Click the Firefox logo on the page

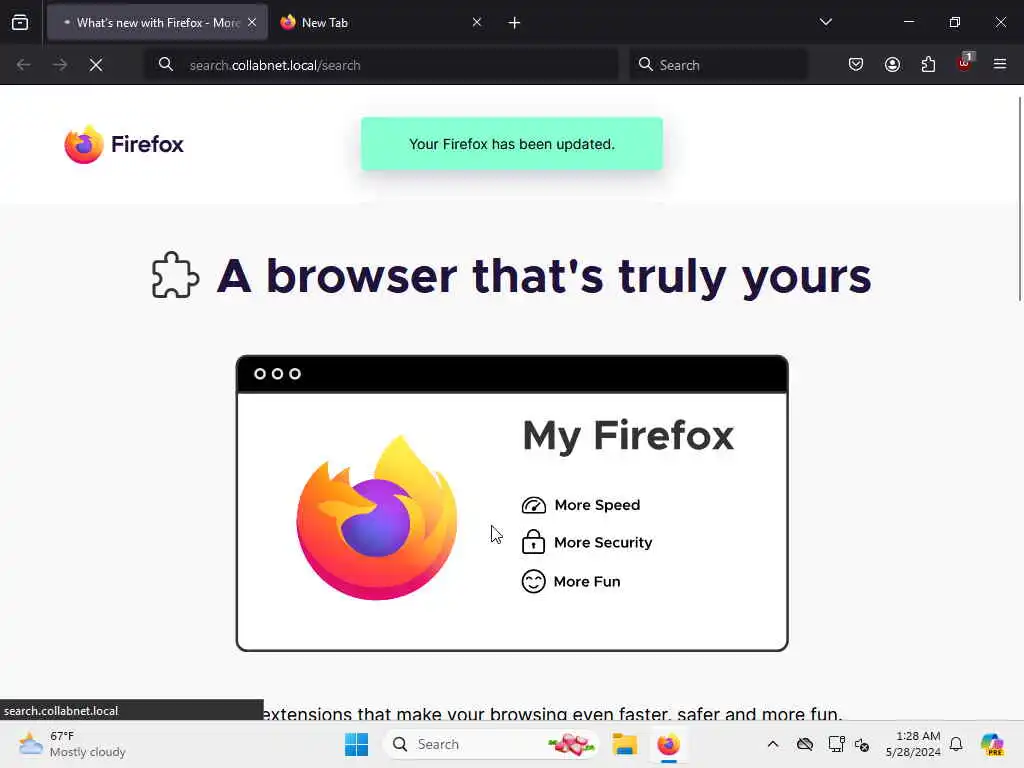point(124,144)
